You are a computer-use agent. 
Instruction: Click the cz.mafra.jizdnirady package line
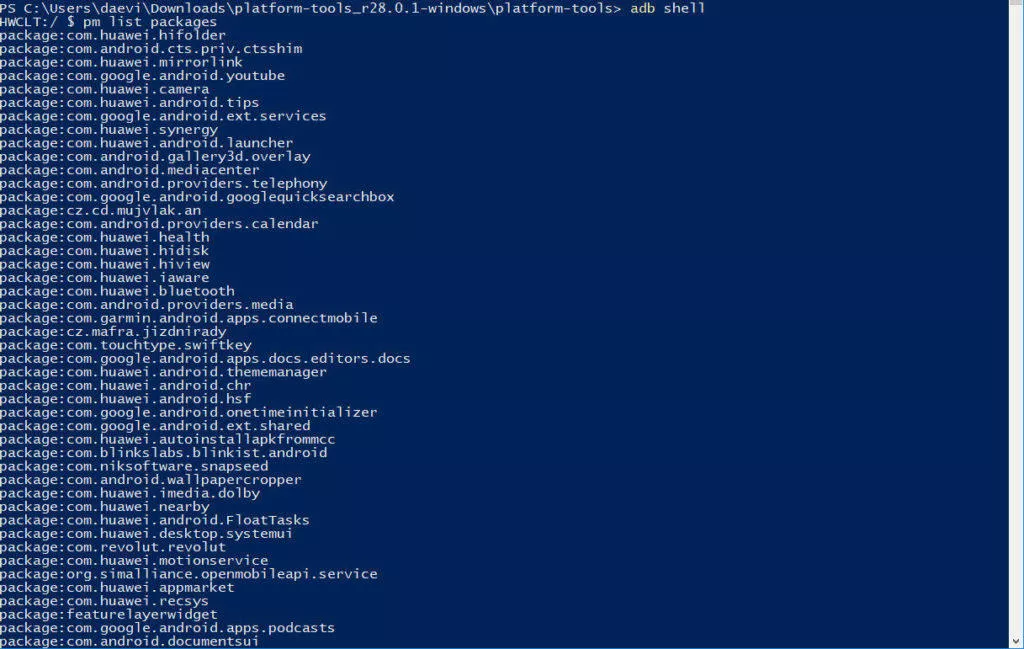click(x=113, y=332)
